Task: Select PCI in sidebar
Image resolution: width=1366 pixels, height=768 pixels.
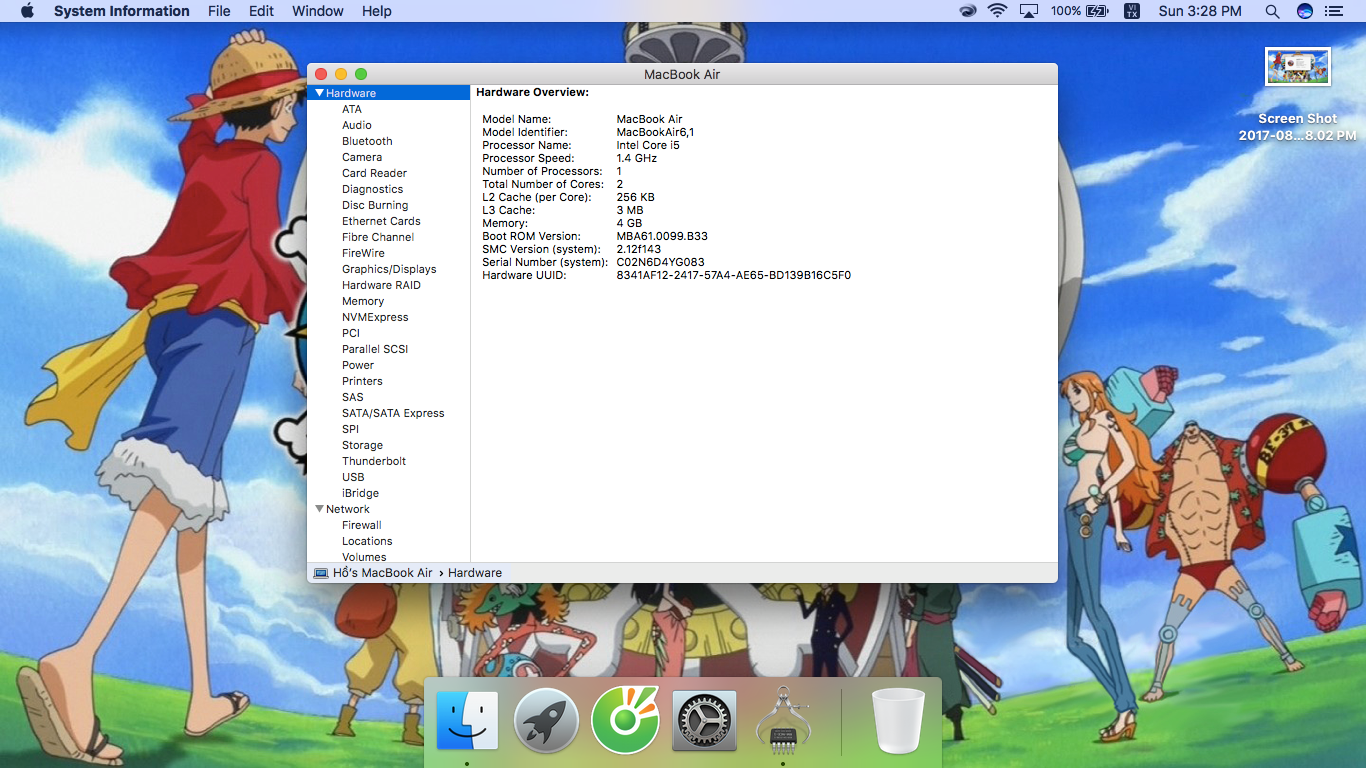Action: pos(351,333)
